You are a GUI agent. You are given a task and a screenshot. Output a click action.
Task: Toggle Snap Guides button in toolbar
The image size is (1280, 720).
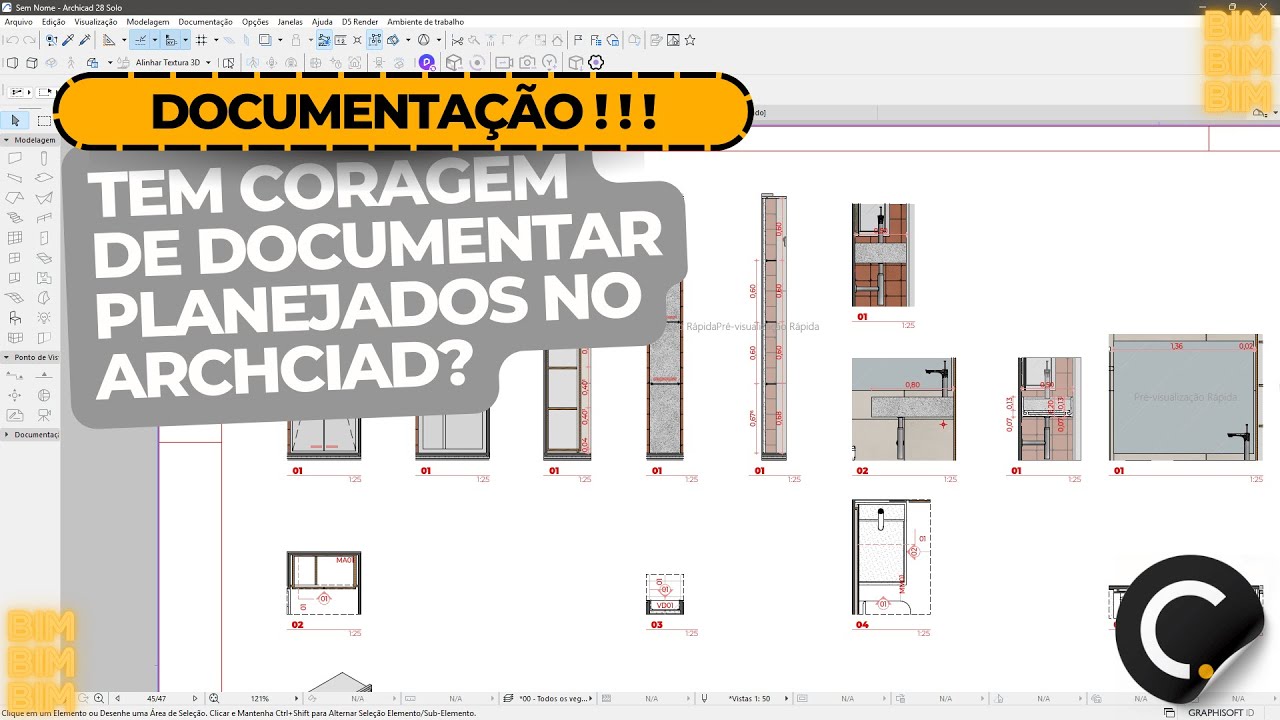tap(171, 40)
